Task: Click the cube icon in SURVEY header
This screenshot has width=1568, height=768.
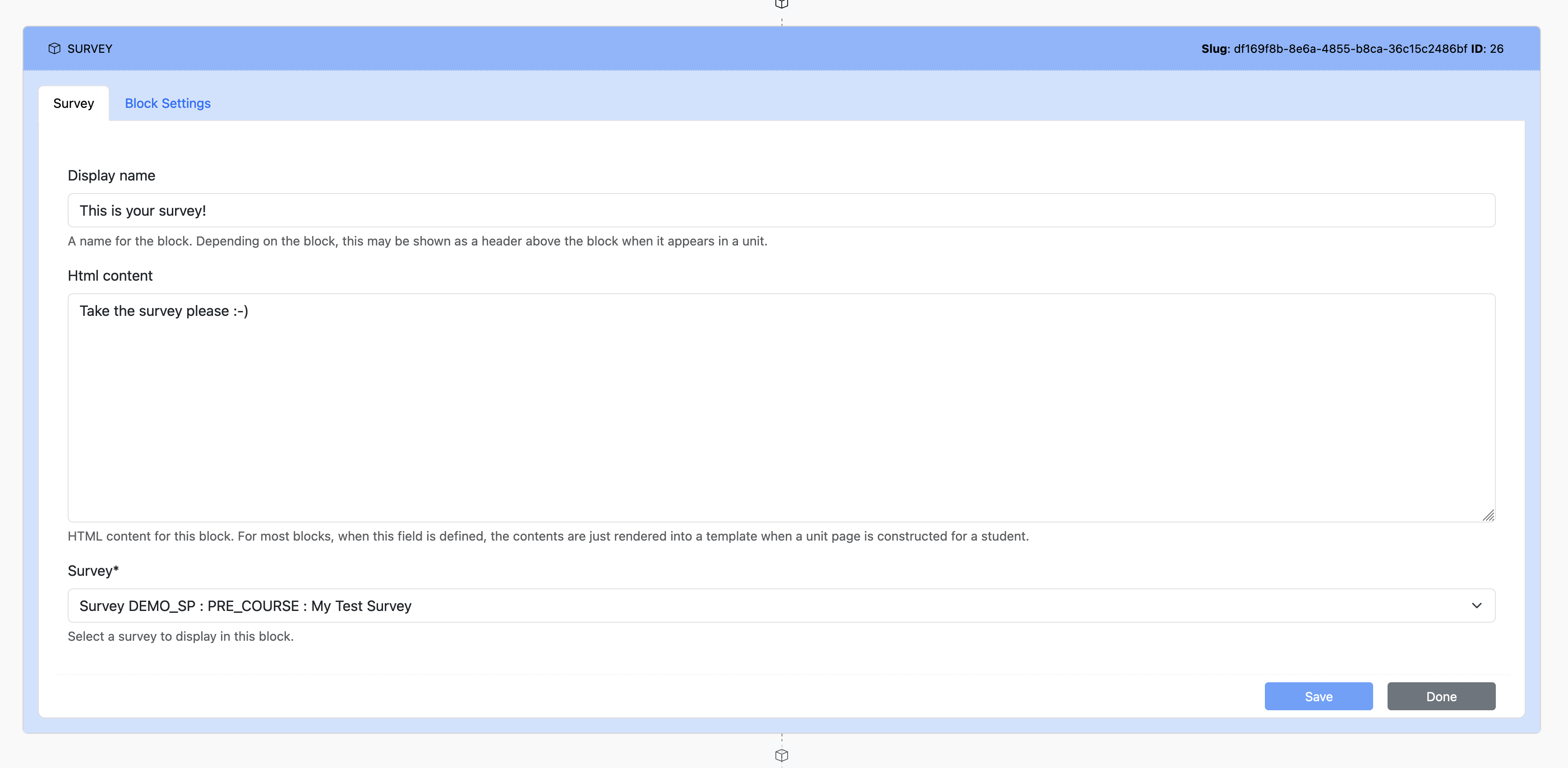Action: 54,49
